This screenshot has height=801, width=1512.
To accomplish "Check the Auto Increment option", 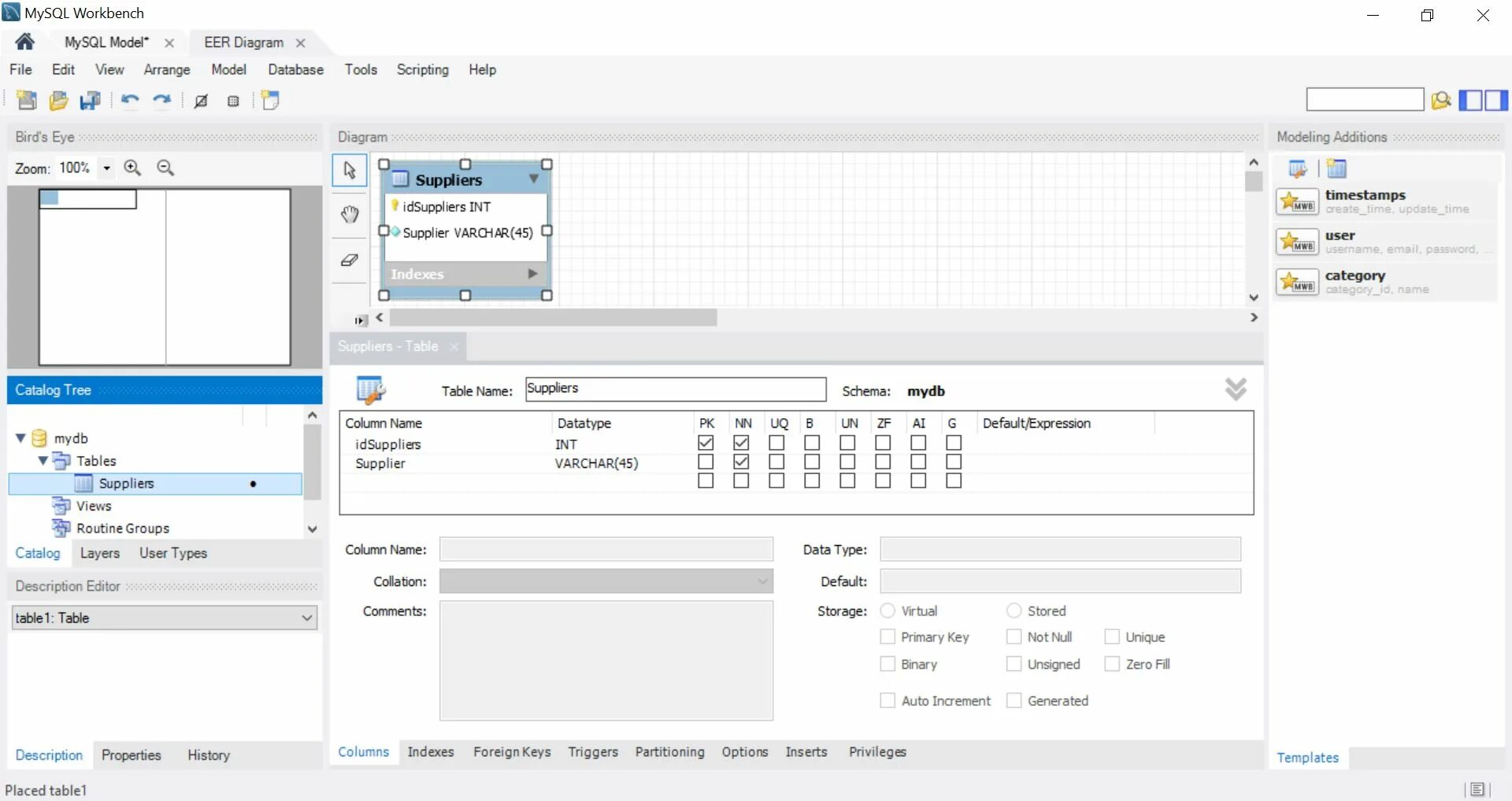I will click(x=888, y=700).
